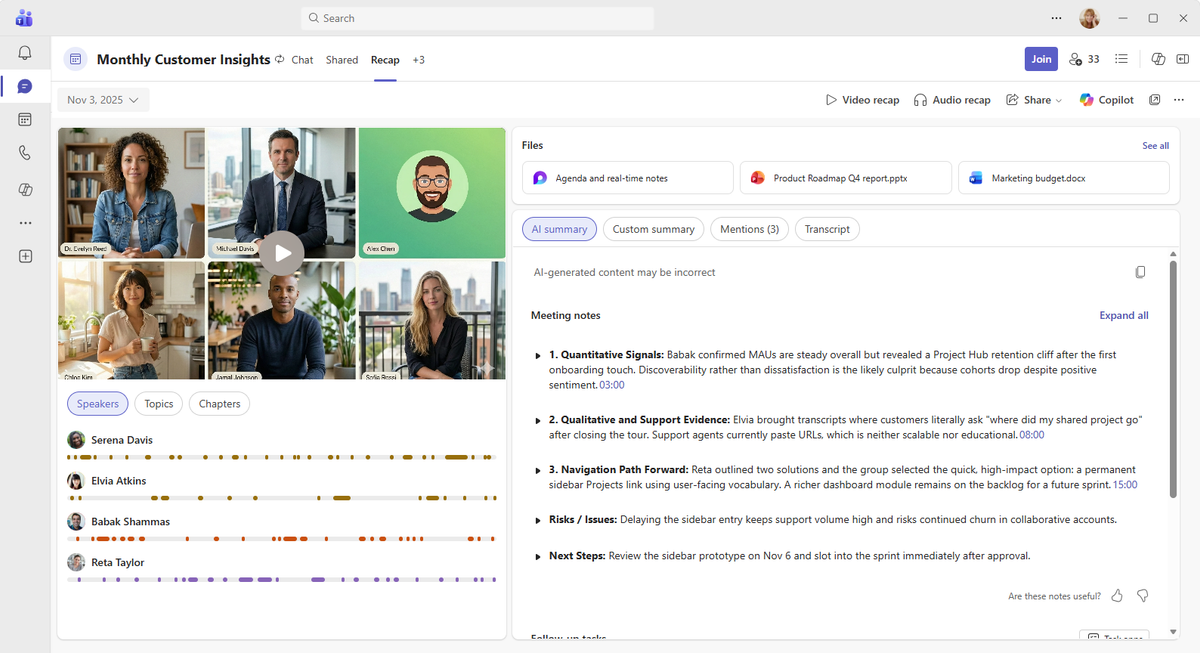Select the Speakers filter pill
Viewport: 1200px width, 653px height.
point(98,404)
